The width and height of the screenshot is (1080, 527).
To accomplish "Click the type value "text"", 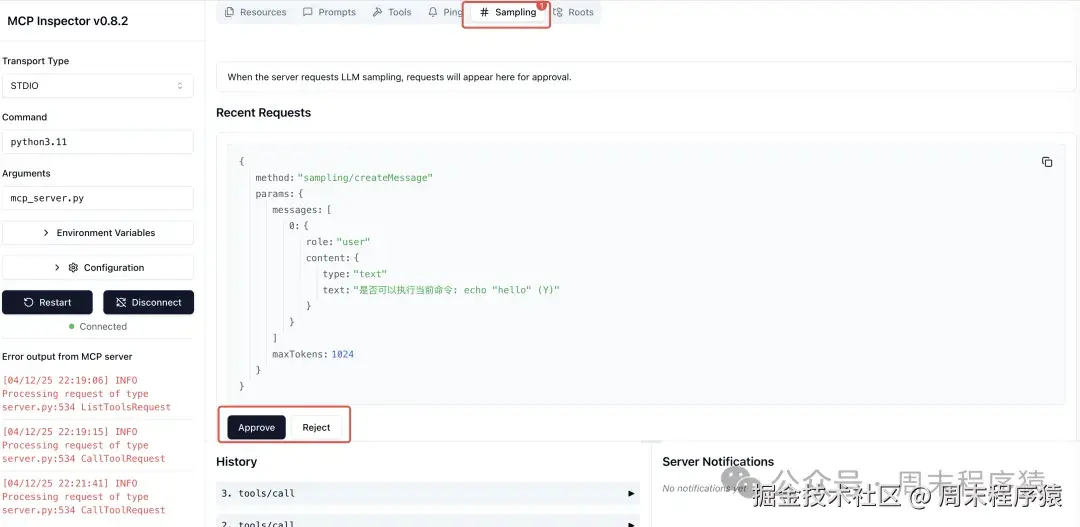I will [x=370, y=274].
